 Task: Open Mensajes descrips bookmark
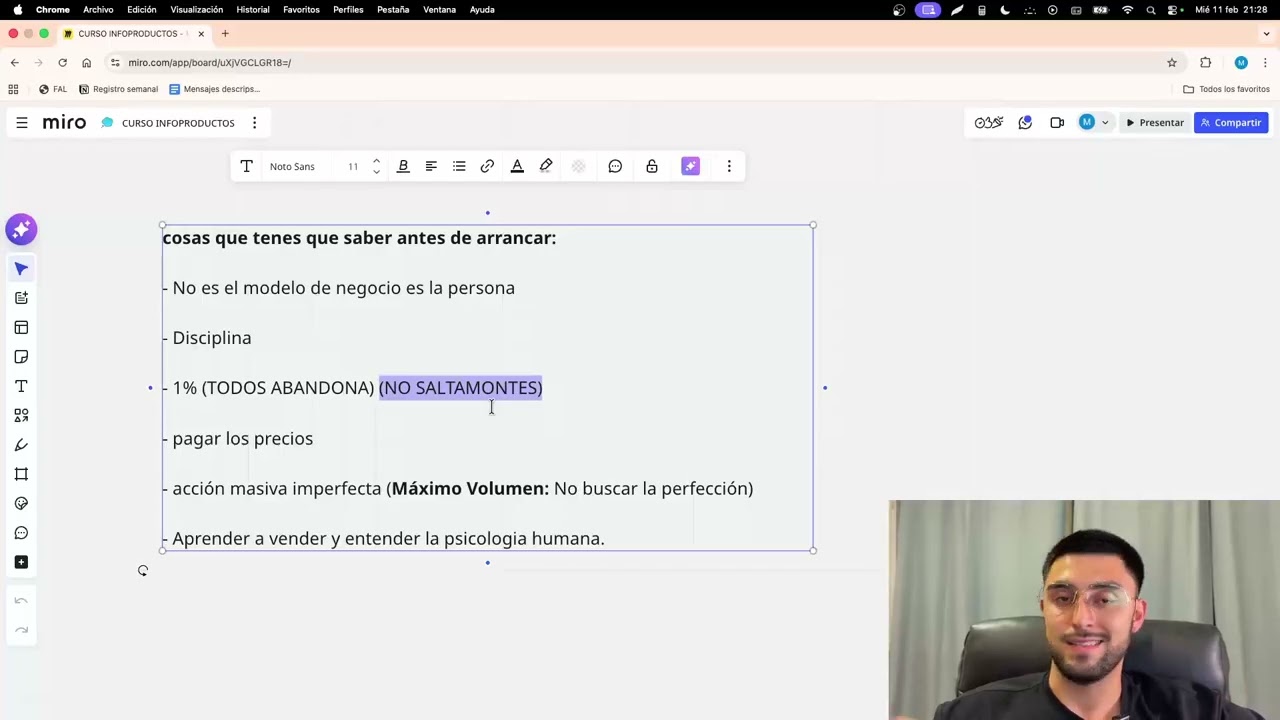(214, 89)
